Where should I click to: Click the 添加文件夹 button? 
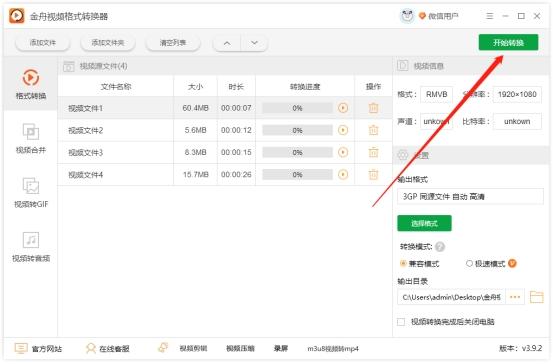pyautogui.click(x=108, y=43)
